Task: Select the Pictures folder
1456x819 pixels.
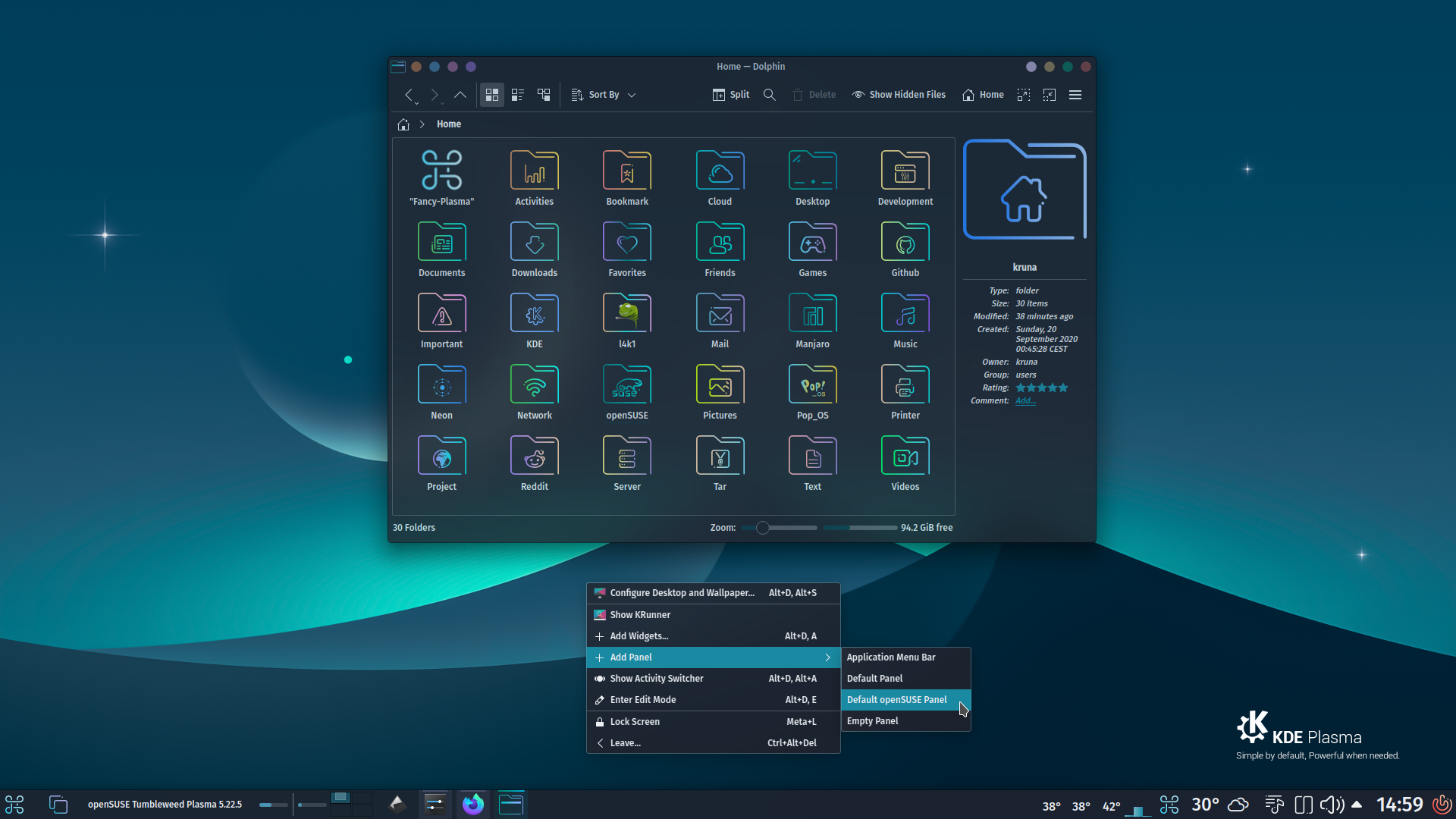Action: tap(720, 392)
